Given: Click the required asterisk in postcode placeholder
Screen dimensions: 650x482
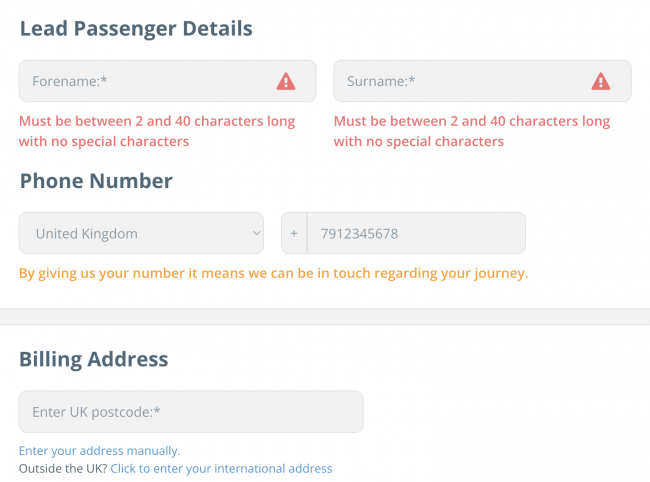Looking at the screenshot, I should [157, 410].
